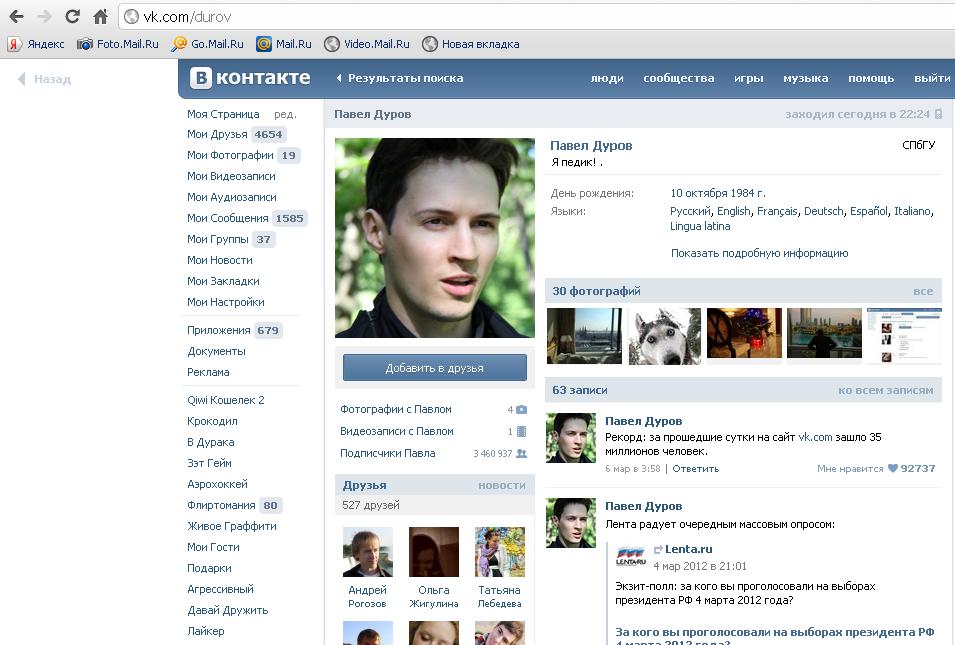Open the Video.Mail.Ru bookmark
Image resolution: width=955 pixels, height=645 pixels.
coord(367,44)
